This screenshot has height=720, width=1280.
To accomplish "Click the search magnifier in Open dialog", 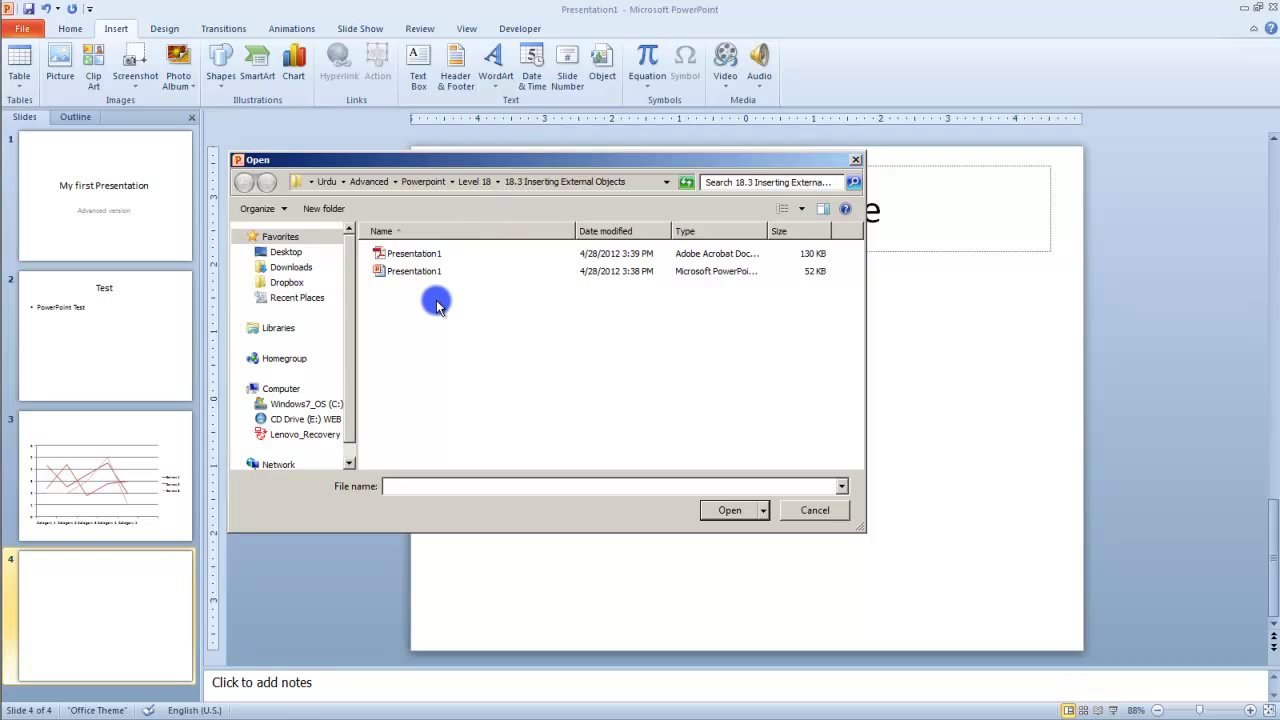I will [x=853, y=182].
